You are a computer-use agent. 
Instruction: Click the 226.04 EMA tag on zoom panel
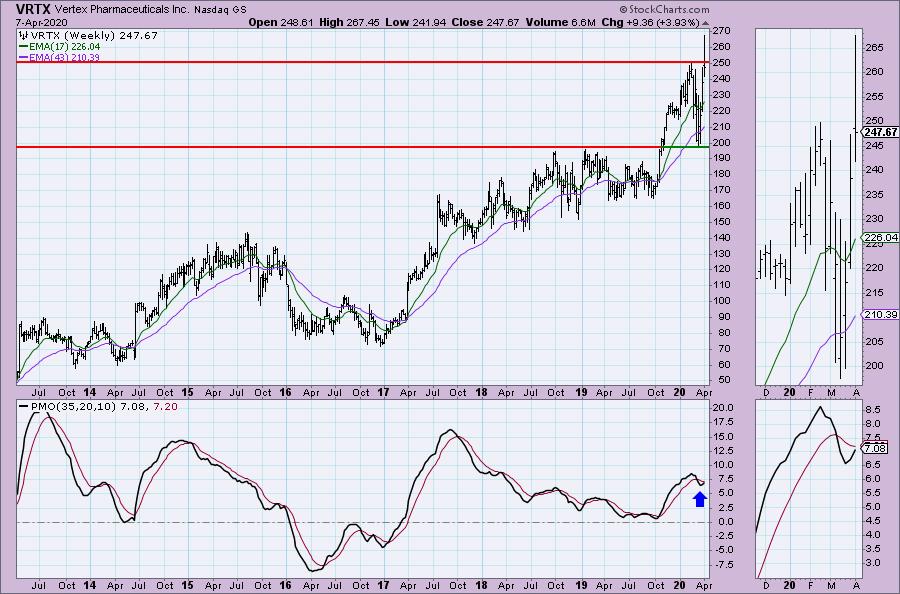click(x=880, y=238)
